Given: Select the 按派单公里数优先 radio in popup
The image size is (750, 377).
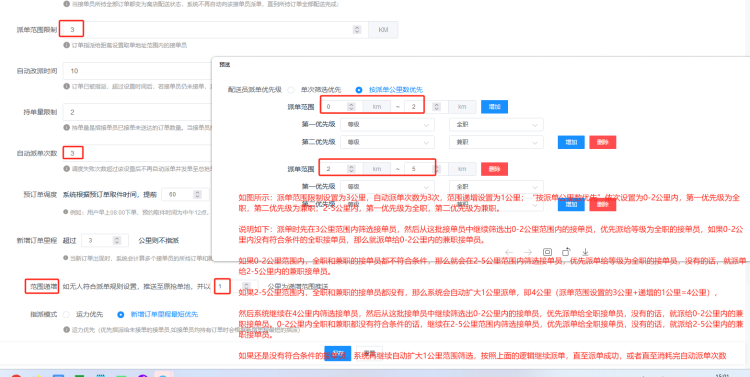Looking at the screenshot, I should pyautogui.click(x=359, y=89).
